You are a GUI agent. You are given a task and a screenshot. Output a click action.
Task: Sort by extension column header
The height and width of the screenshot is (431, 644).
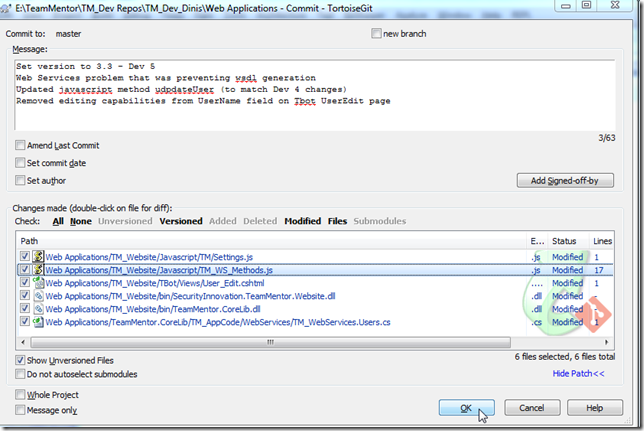pos(537,241)
